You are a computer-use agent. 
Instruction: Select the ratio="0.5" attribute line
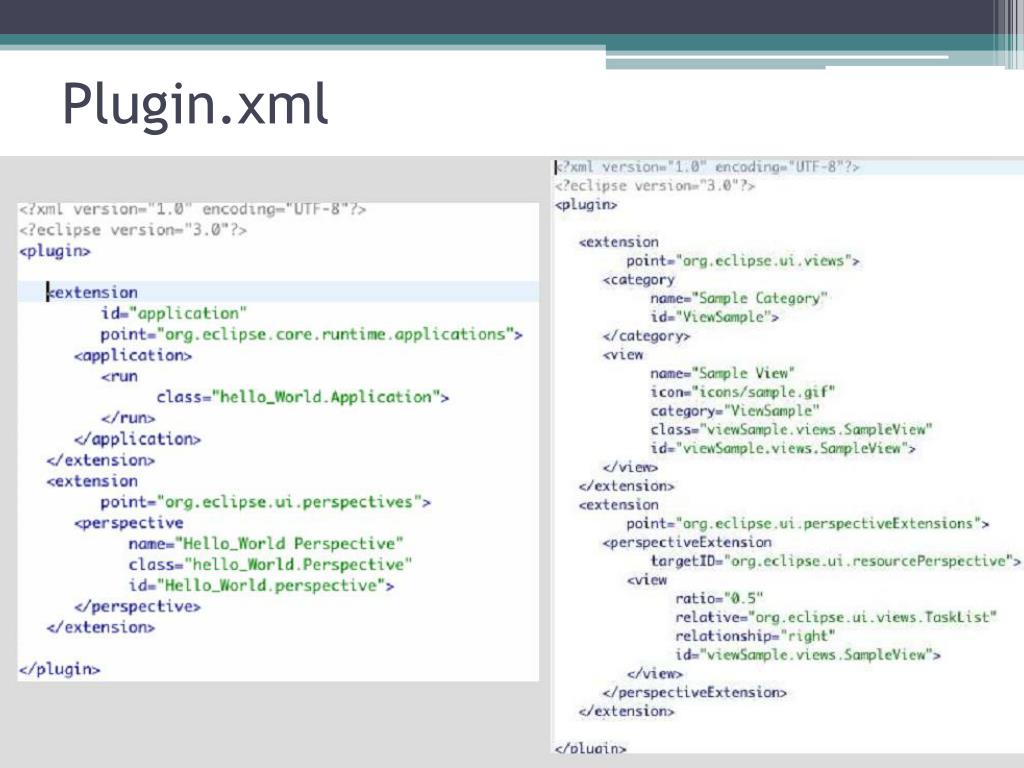point(719,599)
